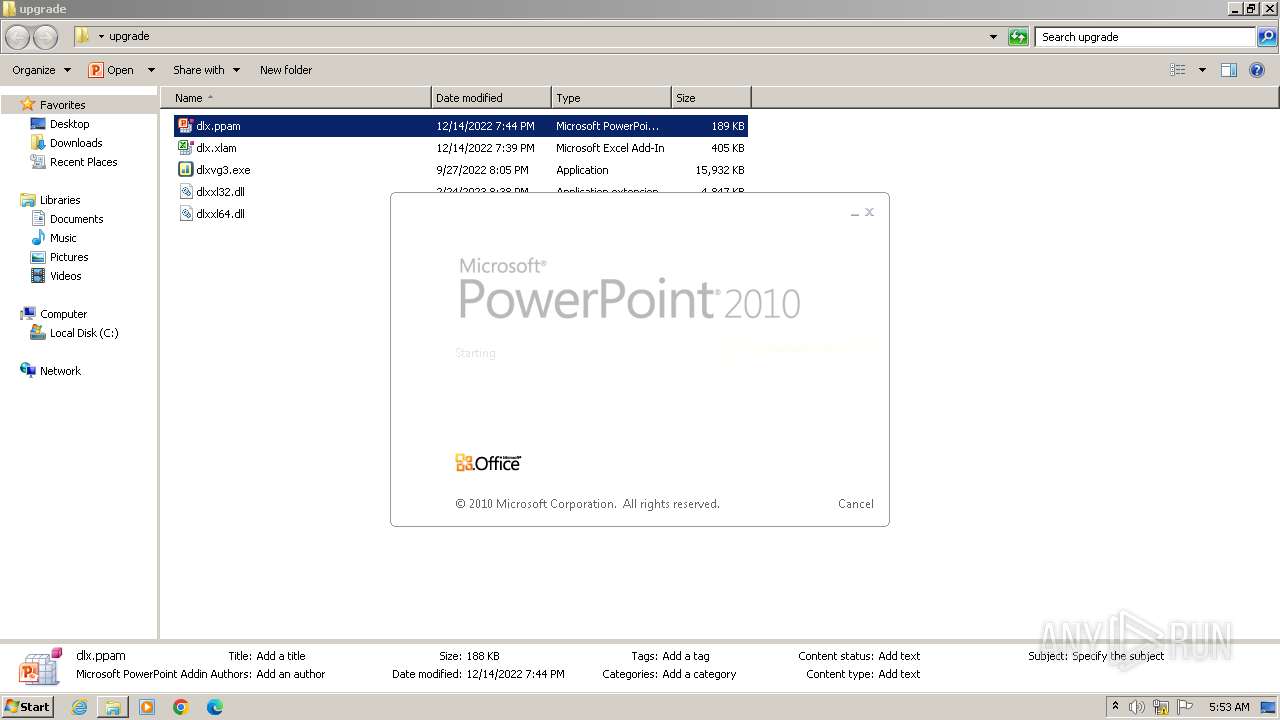
Task: Open Chrome from the taskbar
Action: [x=181, y=707]
